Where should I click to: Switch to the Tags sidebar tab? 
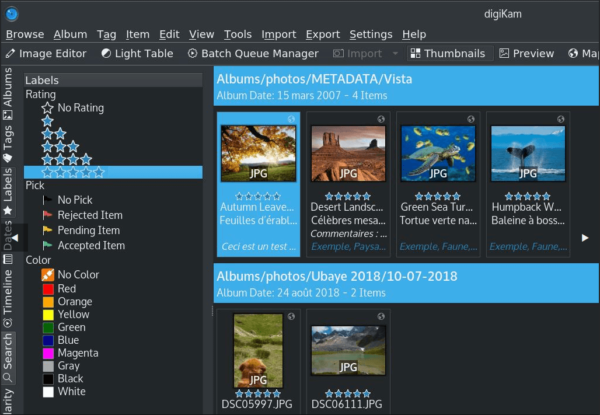pyautogui.click(x=8, y=143)
